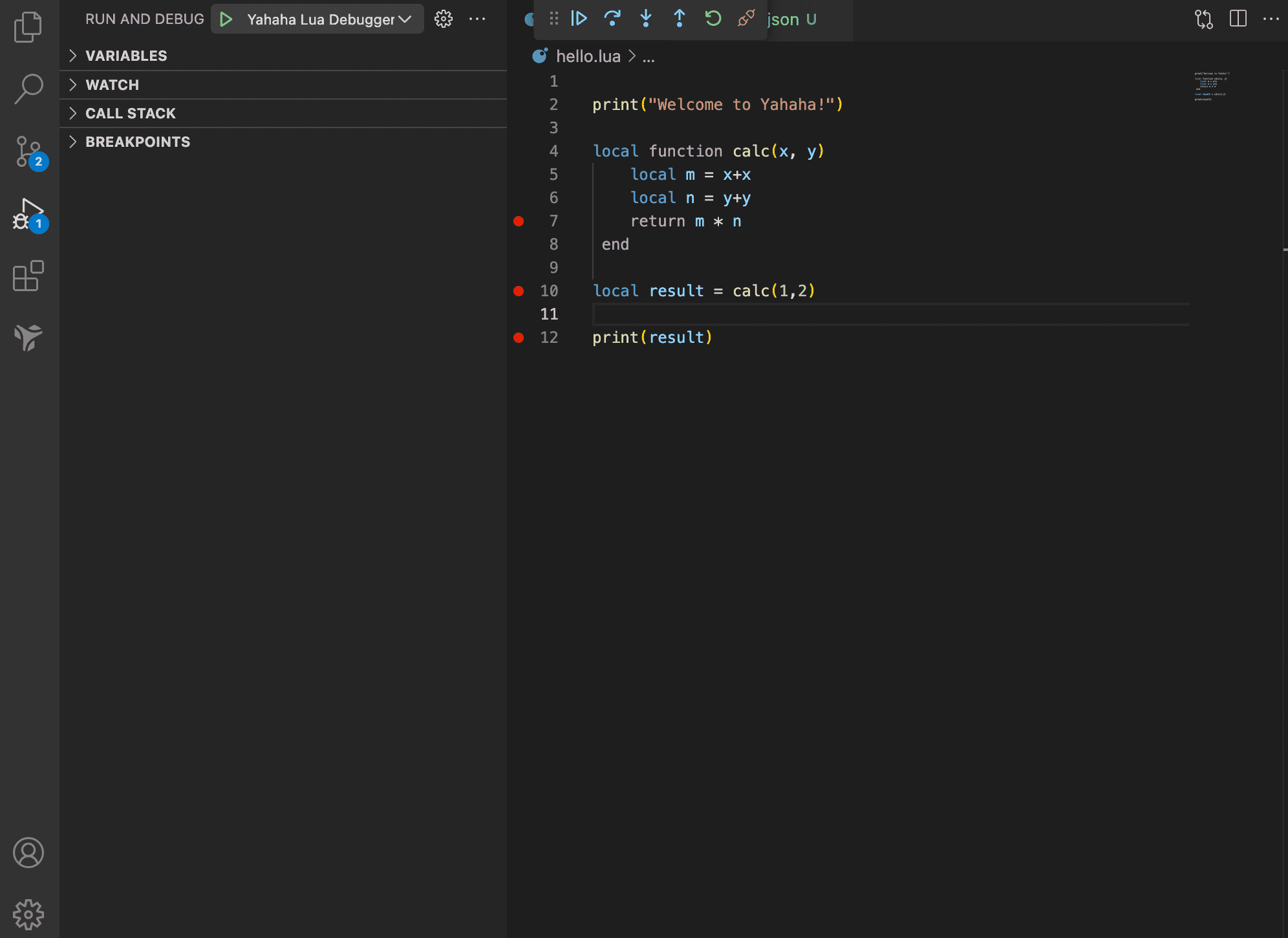This screenshot has width=1288, height=938.
Task: Disconnect the Lua debugger
Action: point(747,19)
